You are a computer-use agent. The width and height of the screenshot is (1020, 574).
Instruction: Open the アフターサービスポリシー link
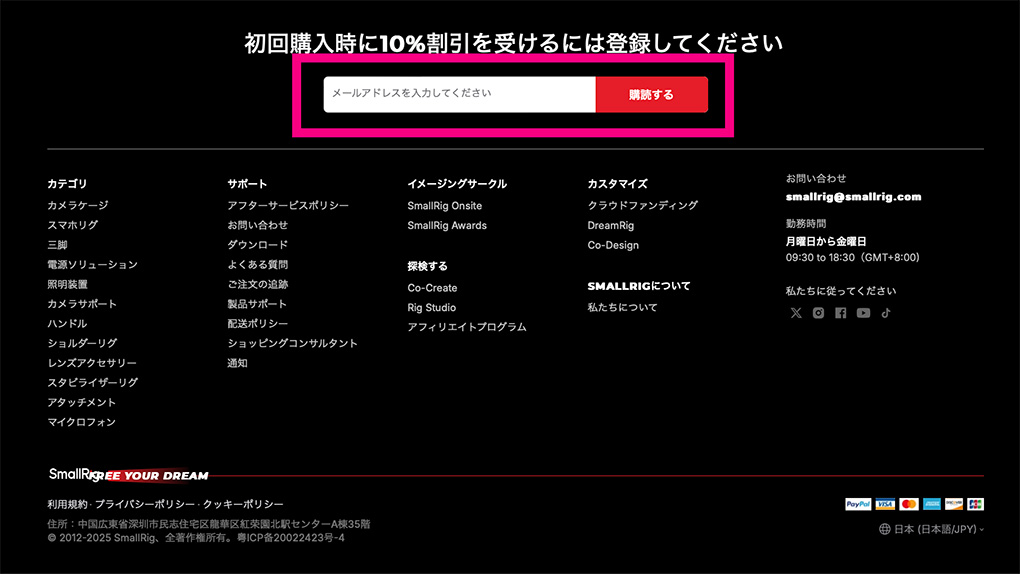click(288, 205)
